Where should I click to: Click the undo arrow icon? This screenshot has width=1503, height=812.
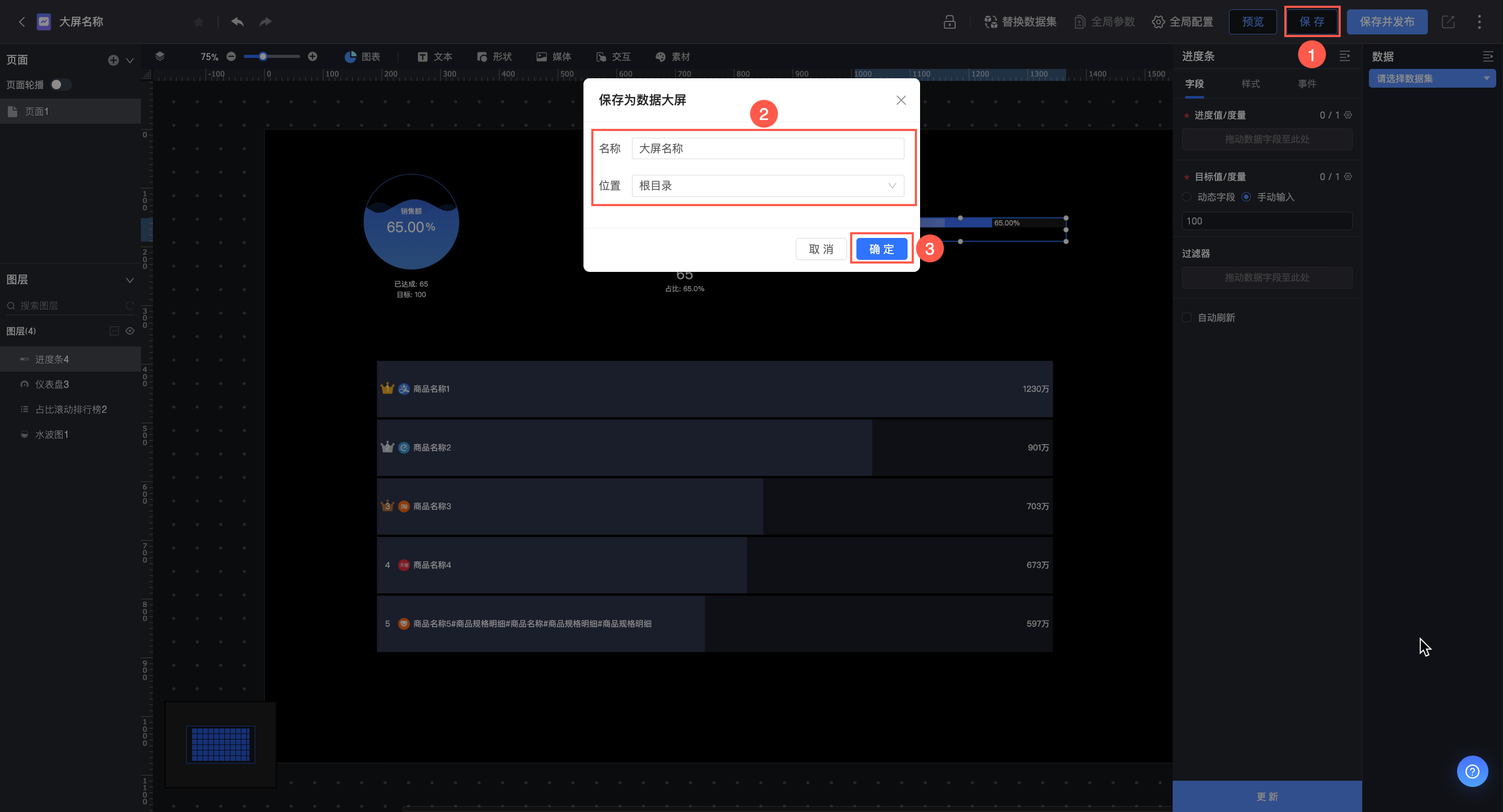coord(237,21)
